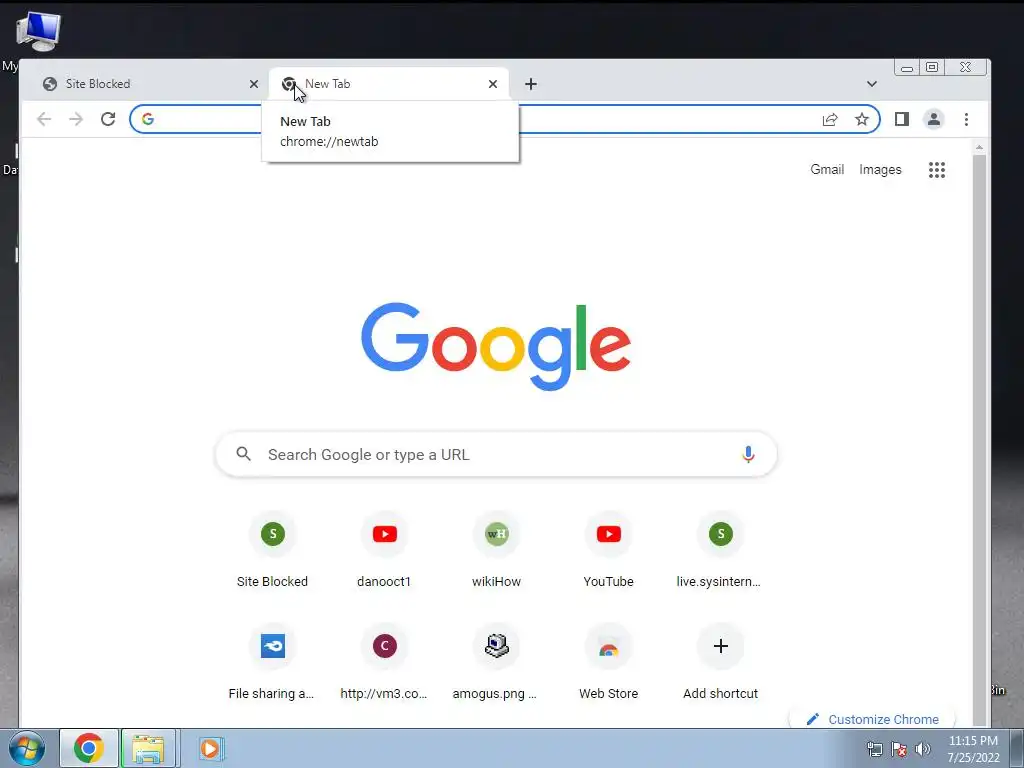This screenshot has width=1024, height=768.
Task: Click the share page icon in the address bar
Action: 830,120
